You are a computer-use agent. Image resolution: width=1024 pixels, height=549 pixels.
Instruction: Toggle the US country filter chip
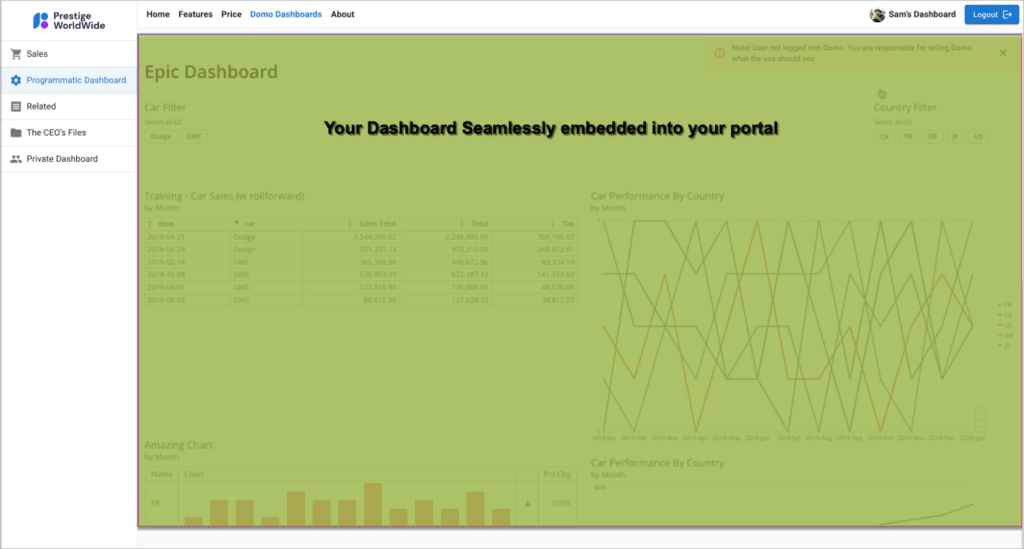tap(978, 136)
